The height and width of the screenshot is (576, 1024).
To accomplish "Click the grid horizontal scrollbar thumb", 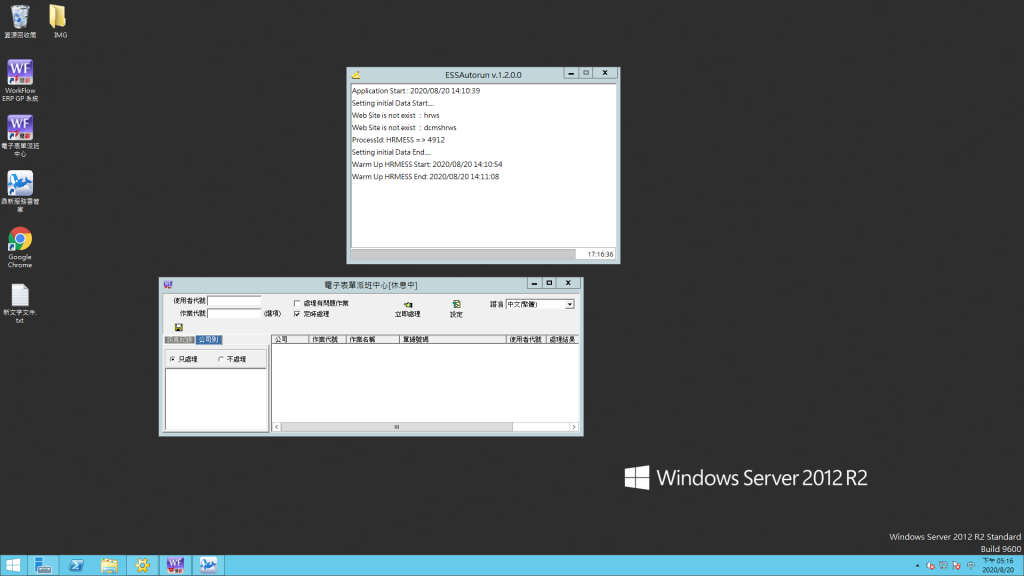I will (396, 427).
